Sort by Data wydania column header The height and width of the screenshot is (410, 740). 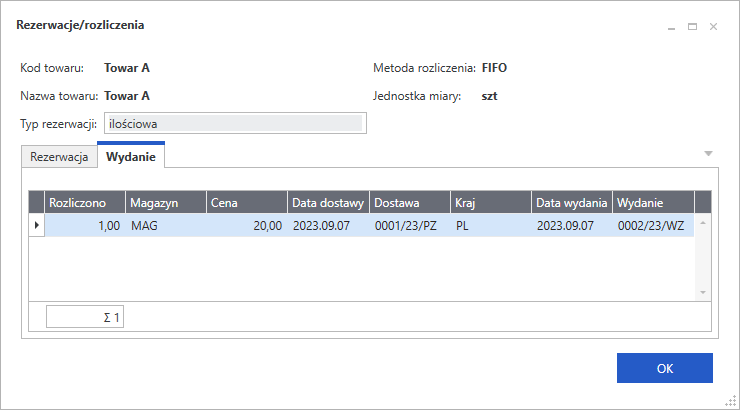(x=572, y=202)
